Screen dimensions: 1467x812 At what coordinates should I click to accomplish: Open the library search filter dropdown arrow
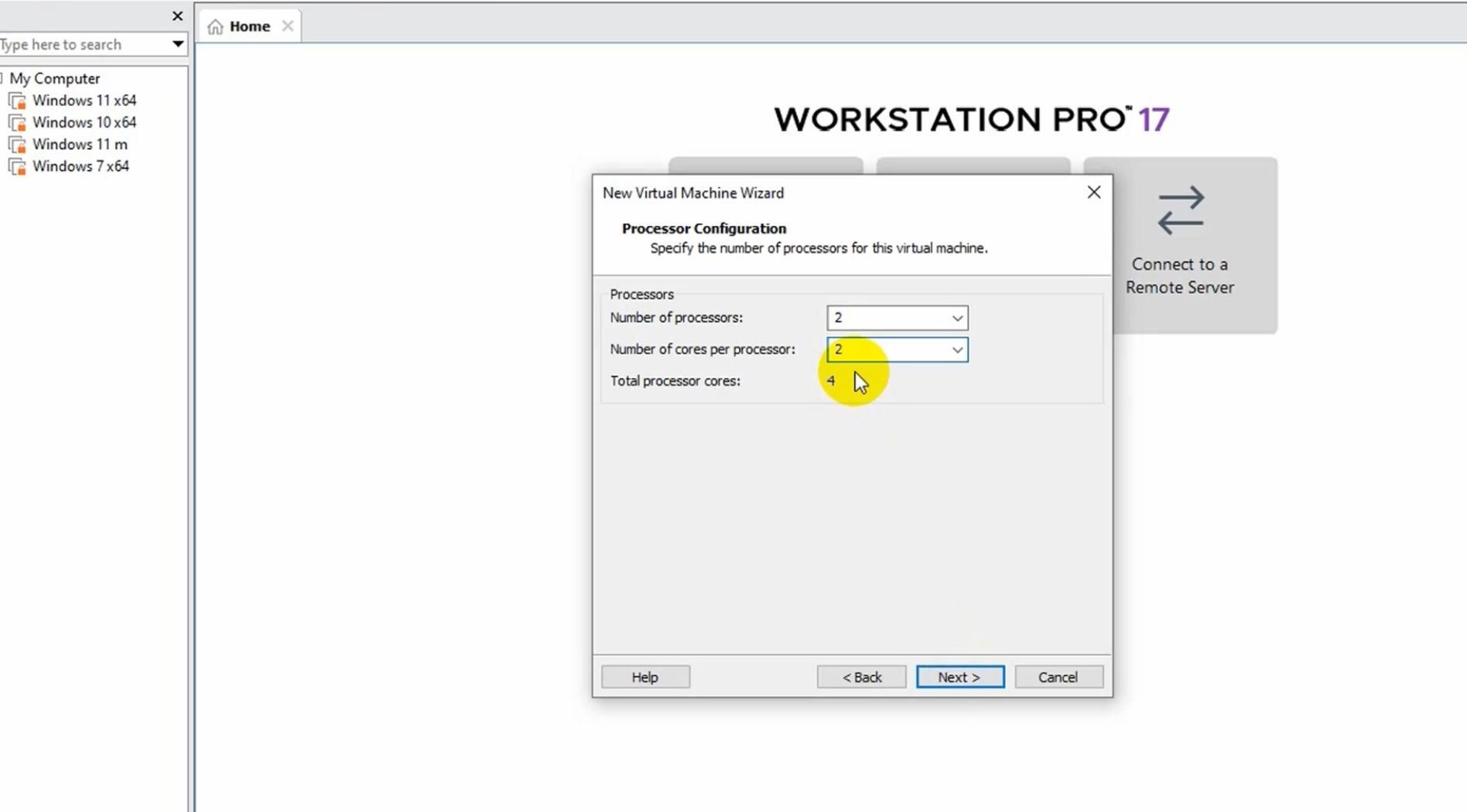[x=177, y=44]
